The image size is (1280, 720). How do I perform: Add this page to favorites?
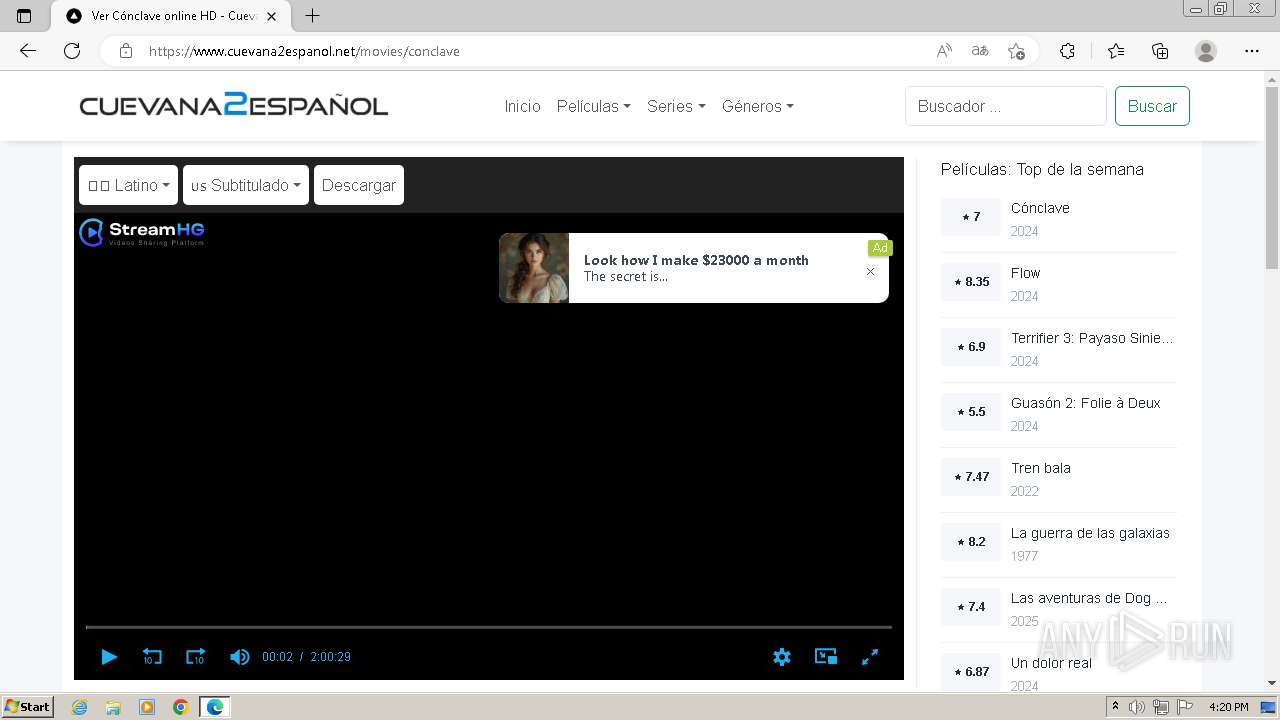pyautogui.click(x=1017, y=51)
